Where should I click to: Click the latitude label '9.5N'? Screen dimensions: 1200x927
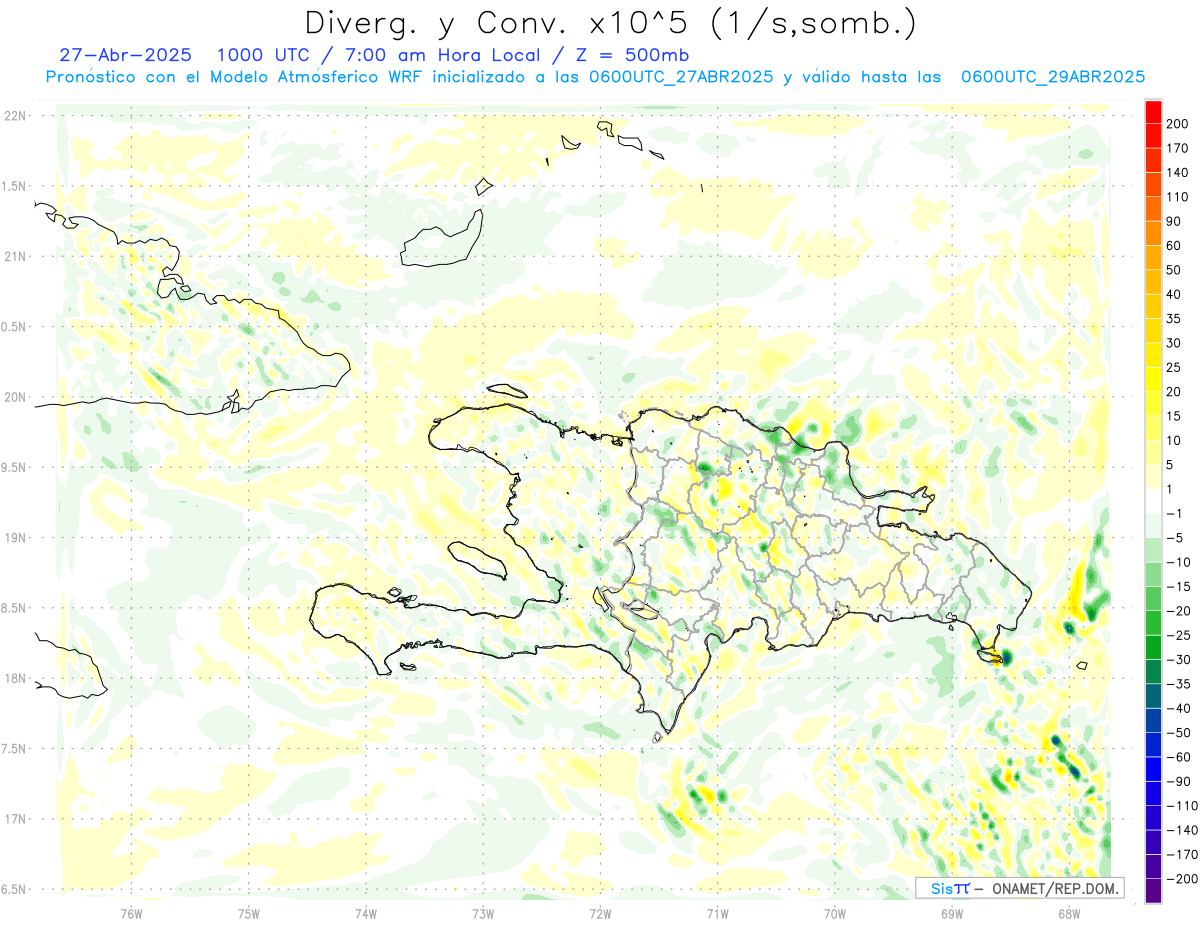tap(15, 468)
